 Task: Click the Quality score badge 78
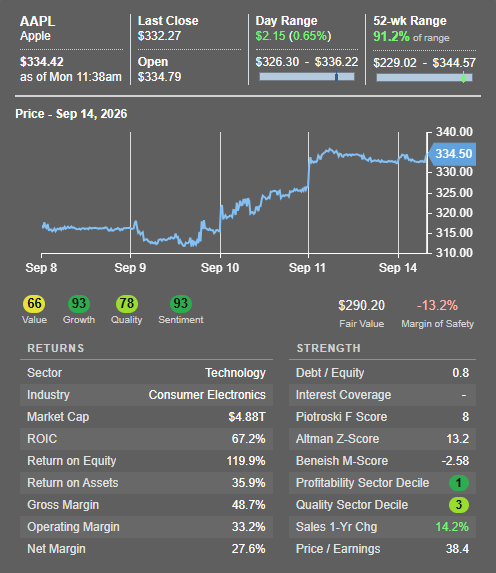(126, 304)
